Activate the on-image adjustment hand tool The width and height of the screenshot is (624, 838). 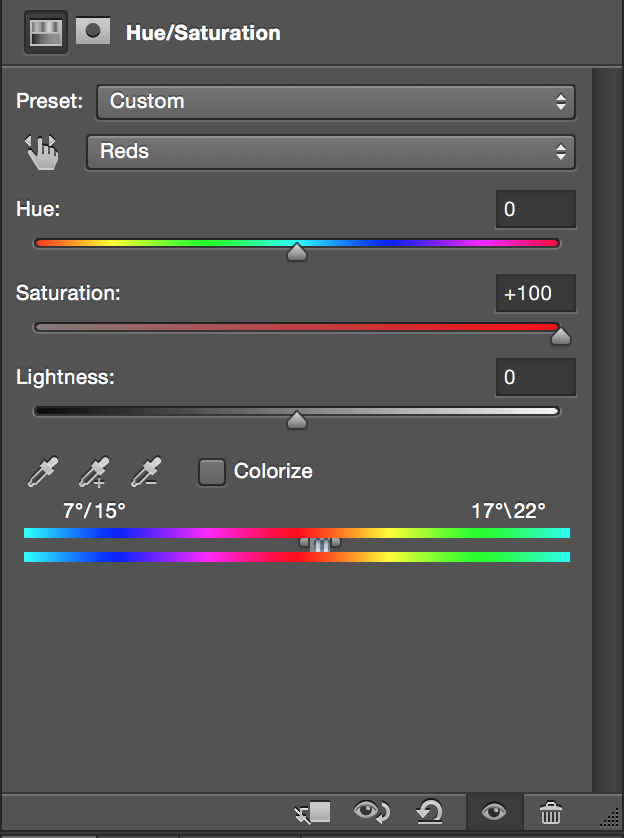(42, 152)
